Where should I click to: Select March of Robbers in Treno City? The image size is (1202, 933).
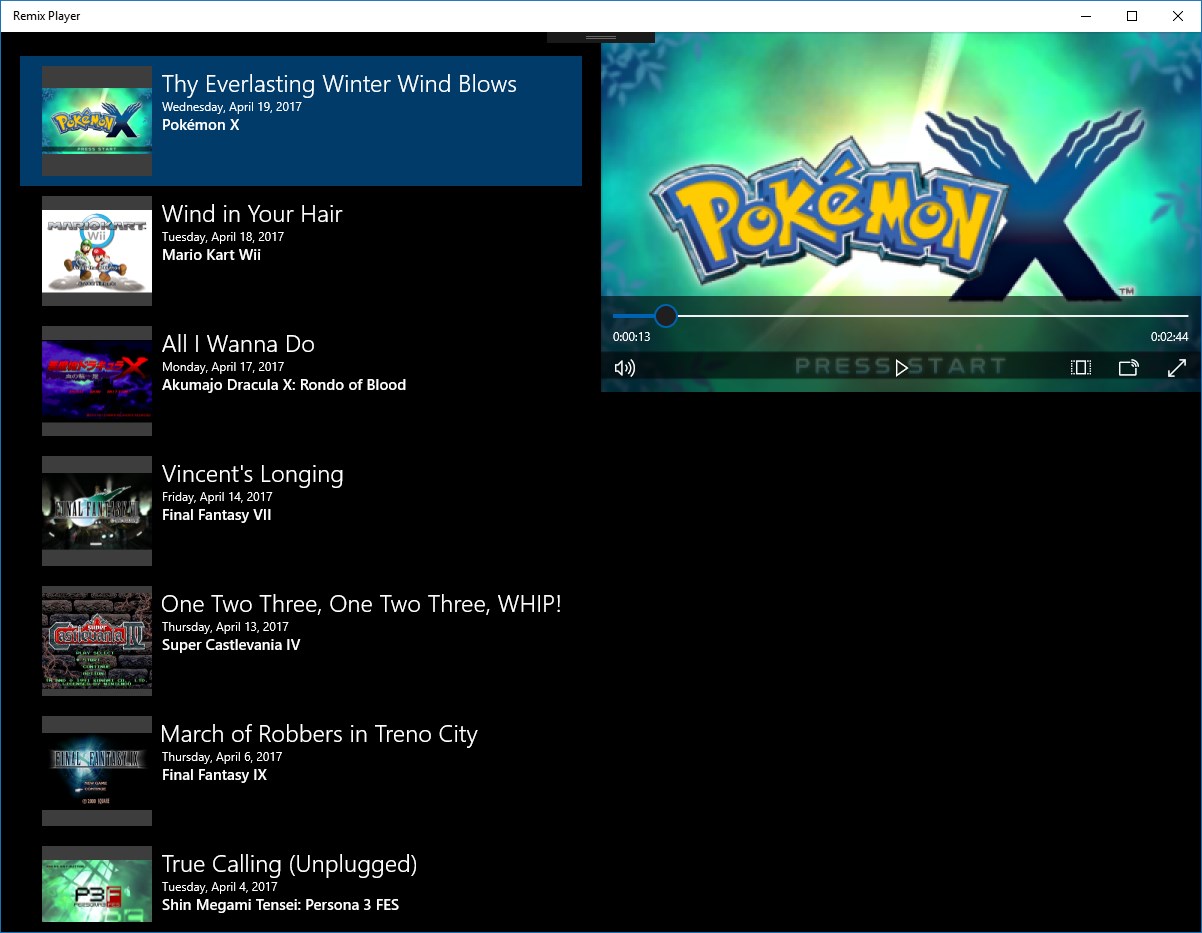[301, 771]
